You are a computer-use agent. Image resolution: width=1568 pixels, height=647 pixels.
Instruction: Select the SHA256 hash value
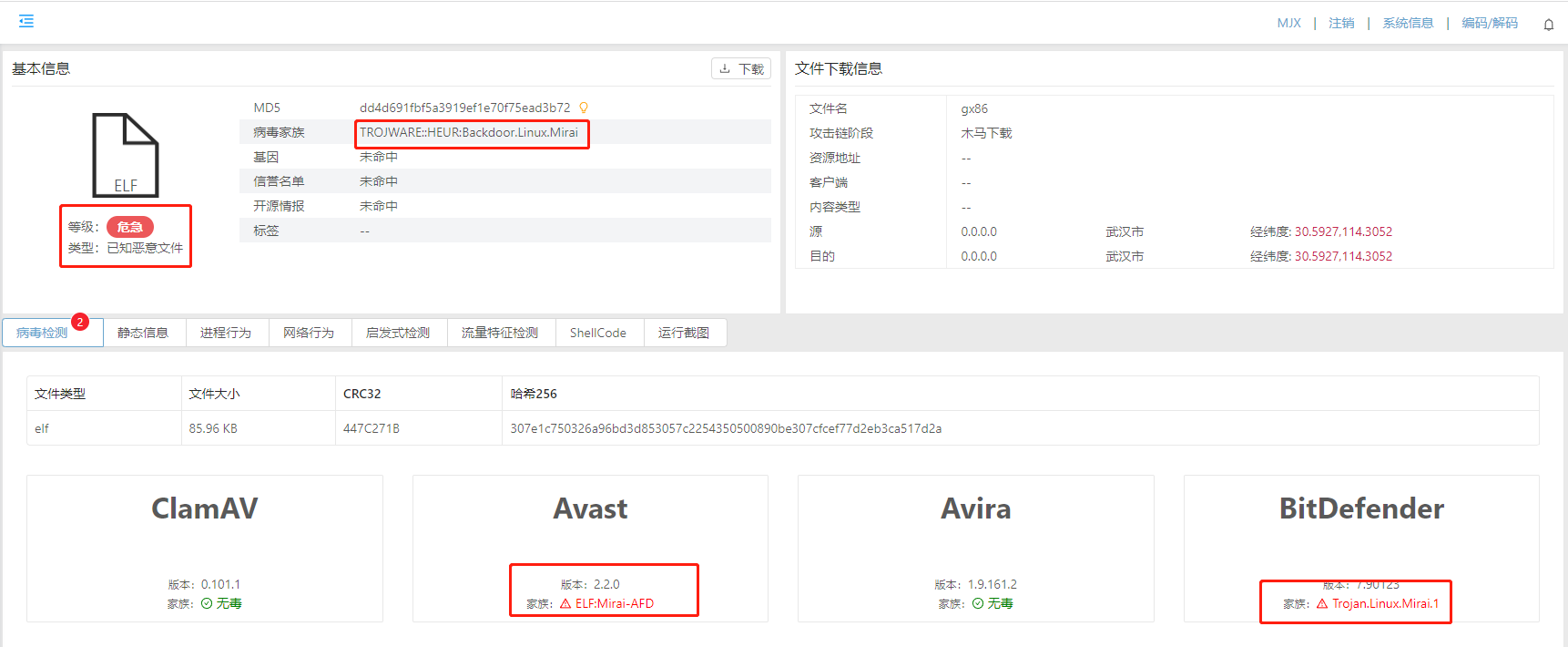pos(726,428)
